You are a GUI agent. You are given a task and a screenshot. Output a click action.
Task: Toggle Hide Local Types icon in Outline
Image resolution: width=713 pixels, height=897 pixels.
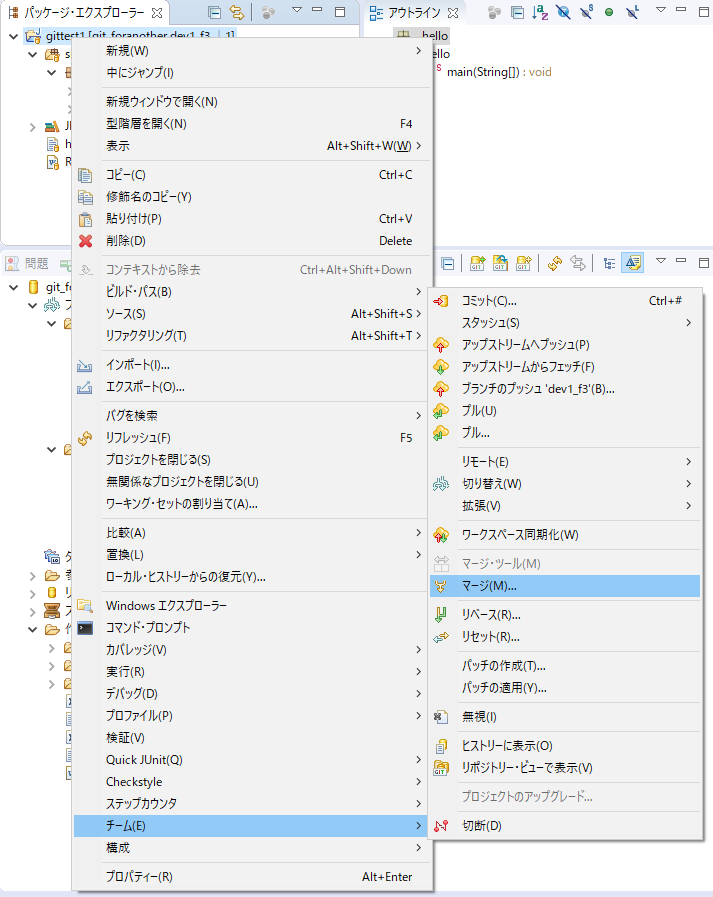pyautogui.click(x=632, y=12)
